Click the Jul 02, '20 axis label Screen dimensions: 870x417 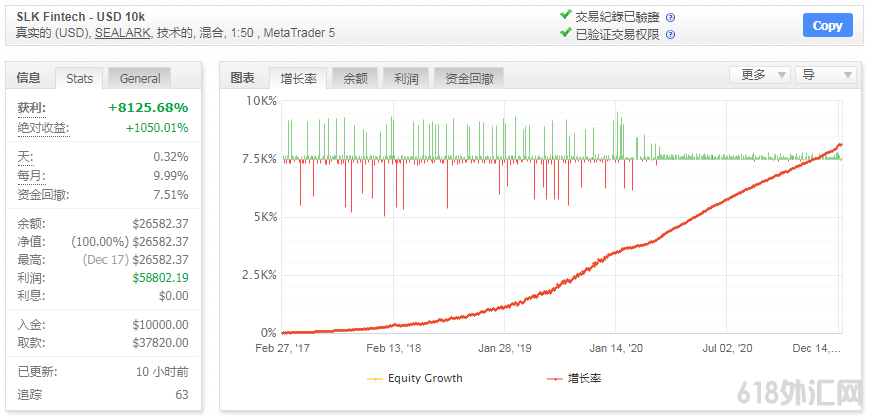[x=727, y=348]
